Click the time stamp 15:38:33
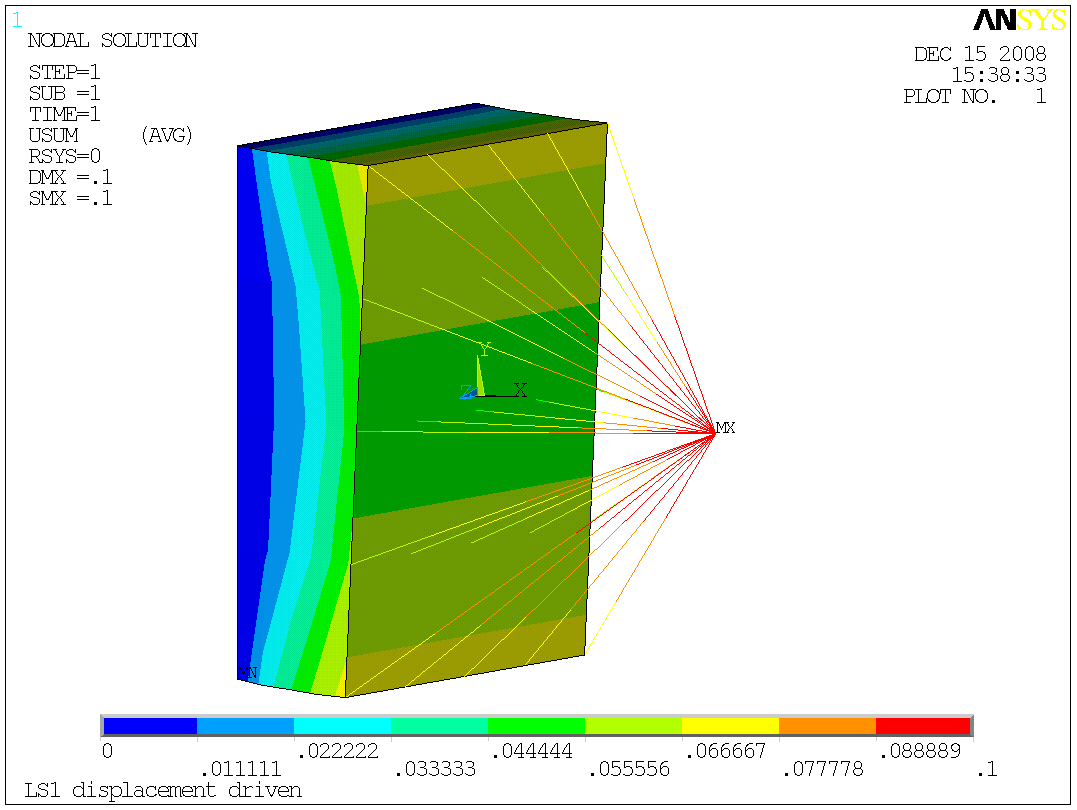This screenshot has width=1077, height=810. pos(999,75)
